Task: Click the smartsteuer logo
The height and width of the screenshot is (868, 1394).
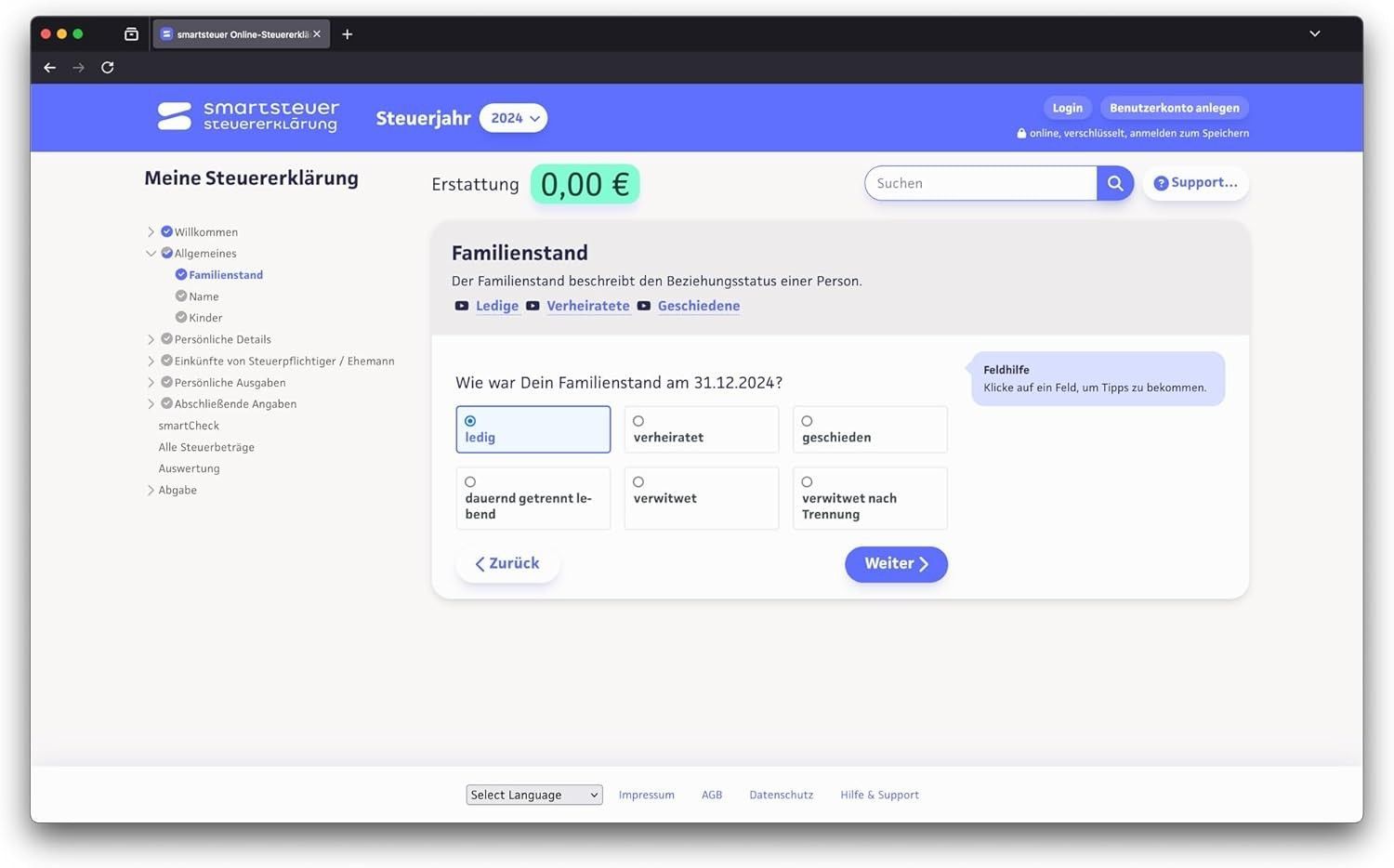Action: 248,117
